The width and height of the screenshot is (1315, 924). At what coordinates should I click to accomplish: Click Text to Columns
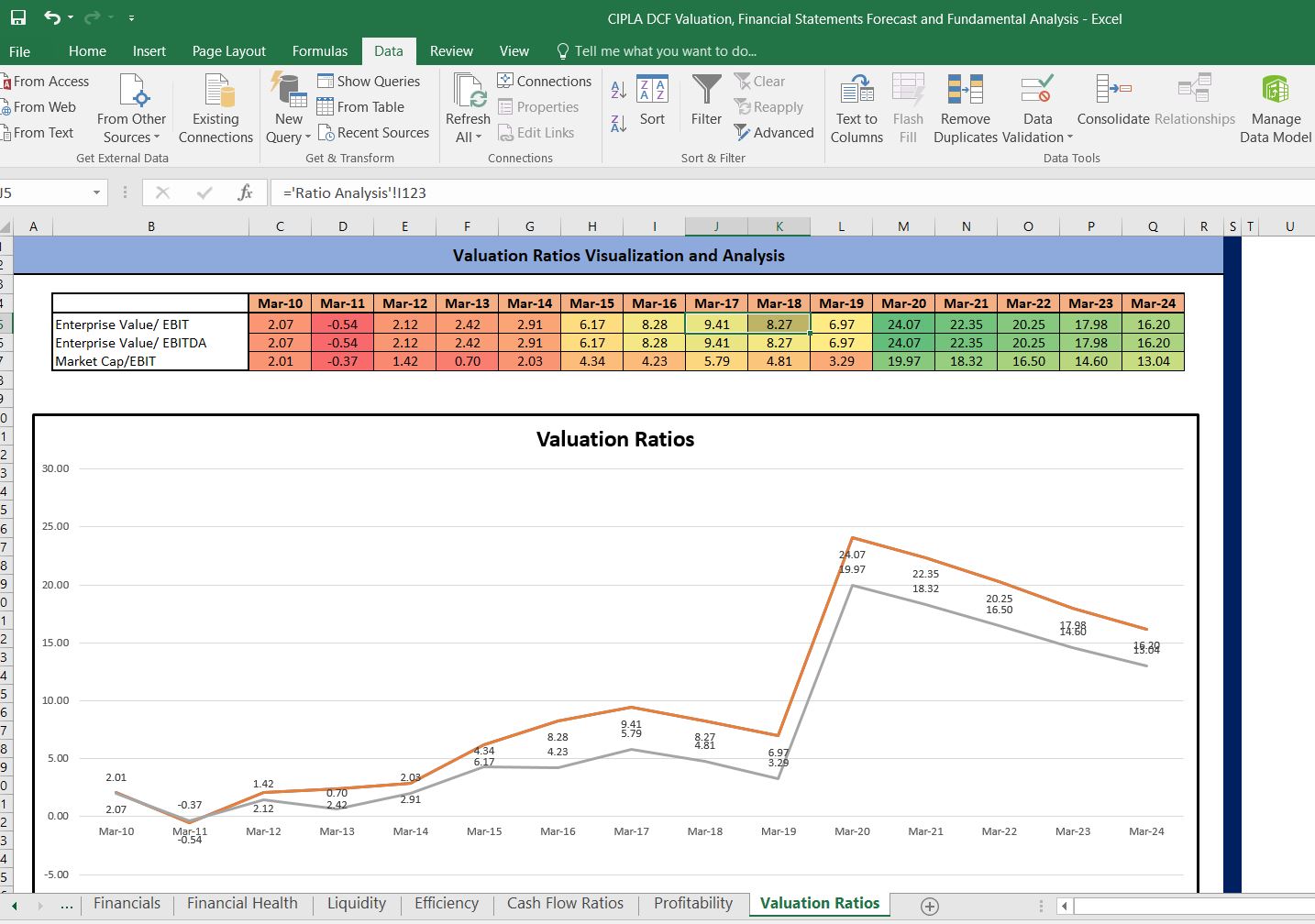coord(856,108)
